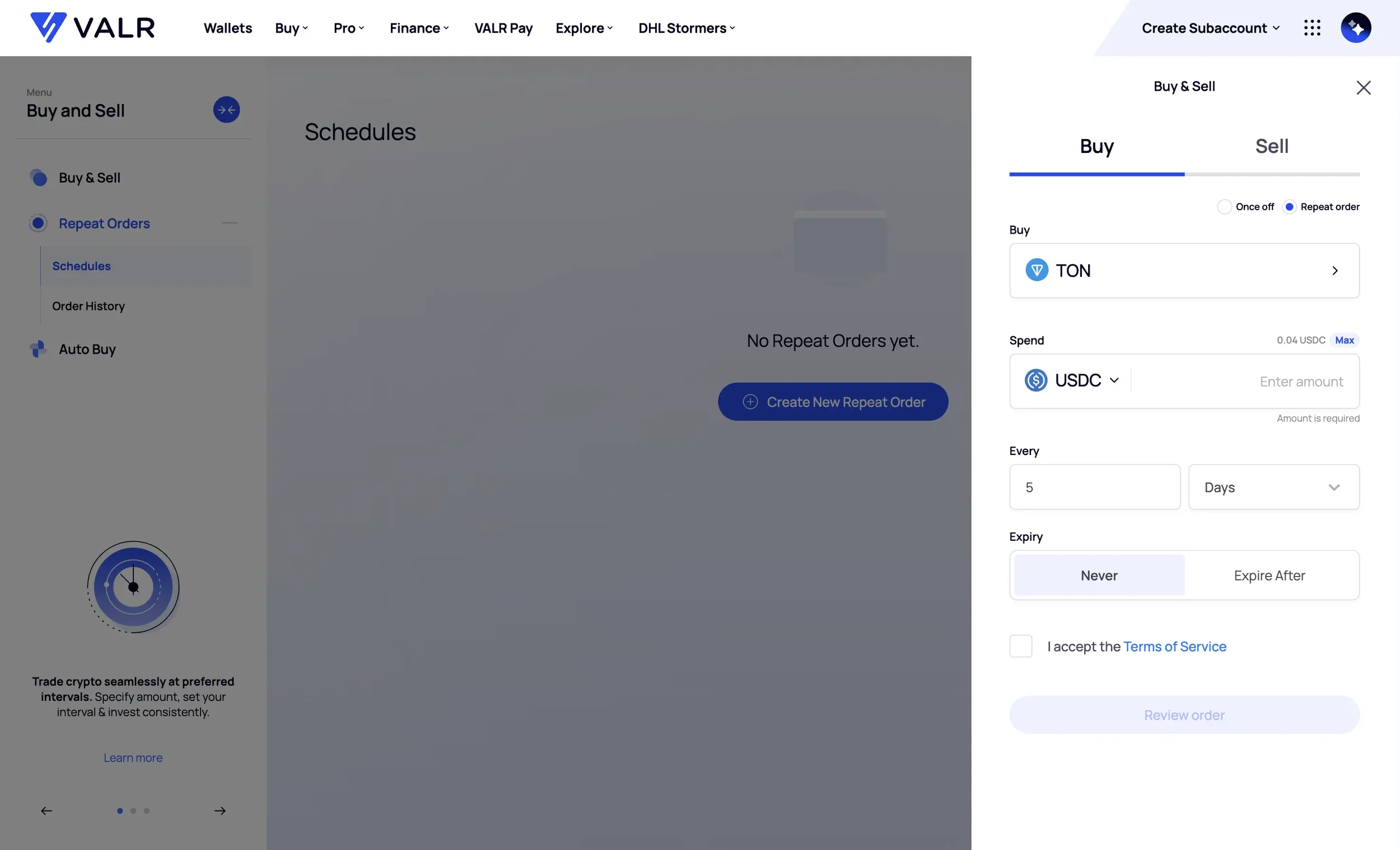Open VALR Pay page
The height and width of the screenshot is (850, 1400).
[x=503, y=28]
